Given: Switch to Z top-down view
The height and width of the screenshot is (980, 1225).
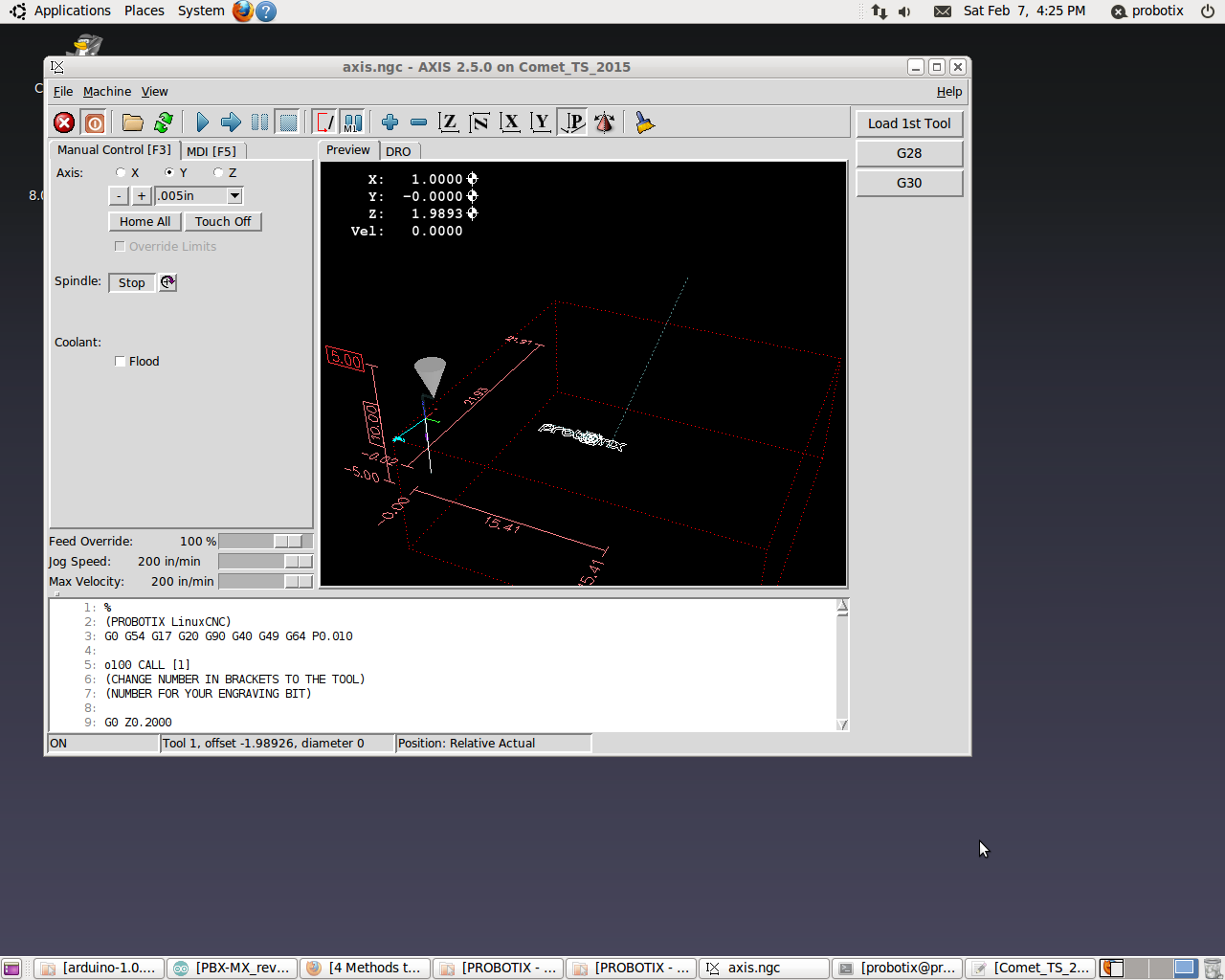Looking at the screenshot, I should [448, 122].
